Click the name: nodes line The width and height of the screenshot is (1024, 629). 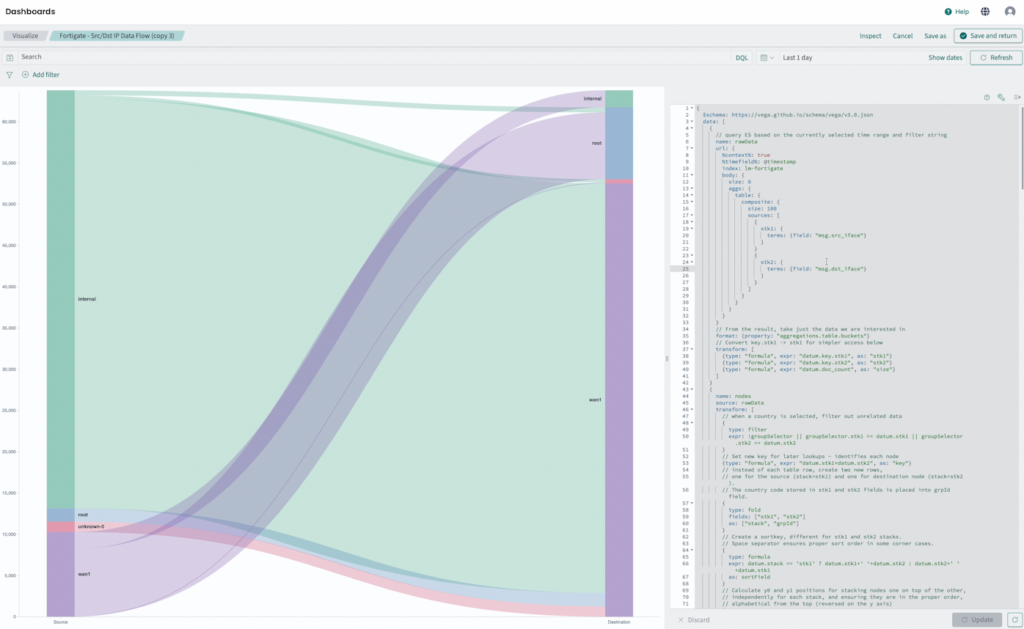(733, 396)
